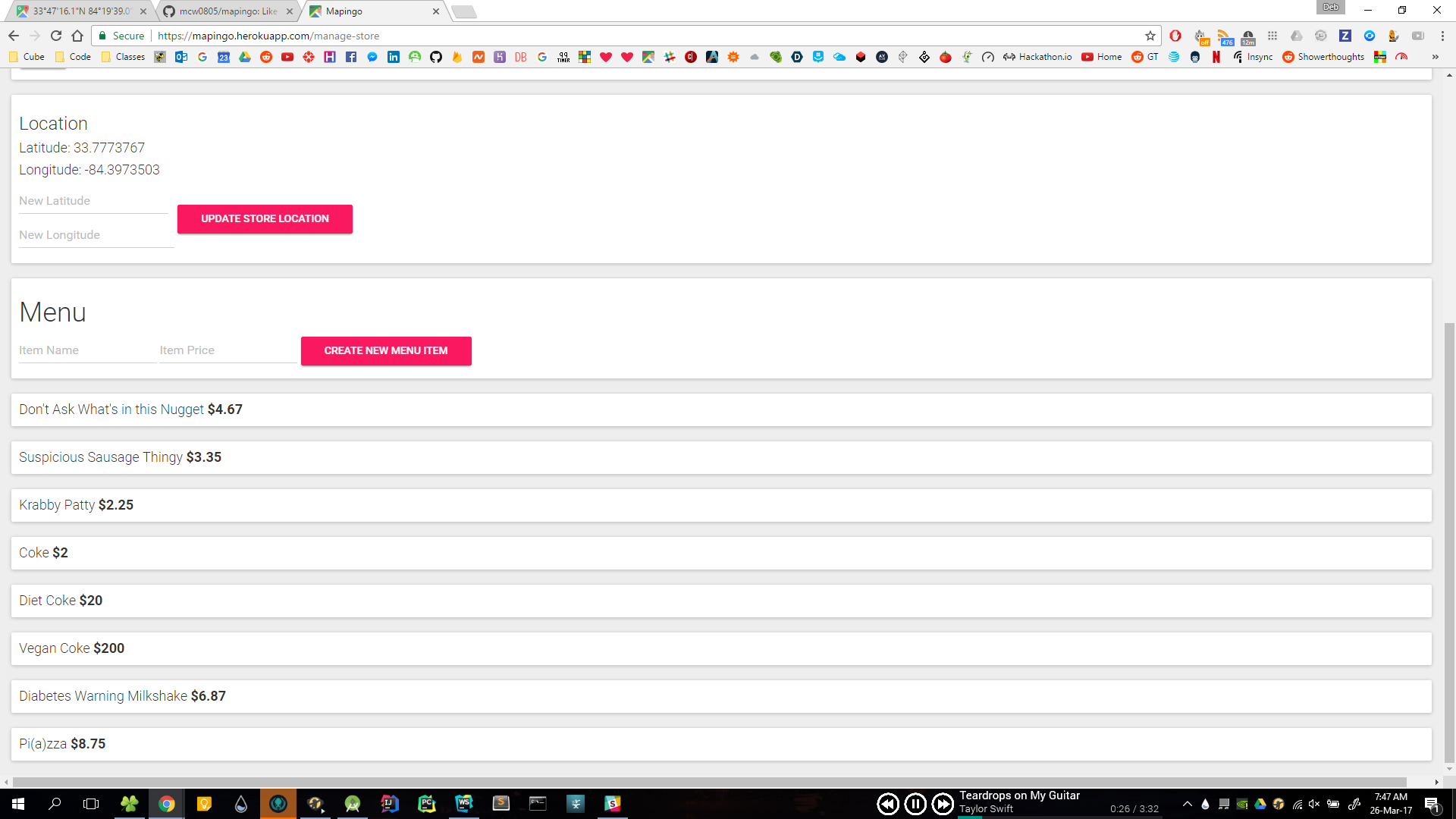Open the Chrome three-dot menu

1442,36
